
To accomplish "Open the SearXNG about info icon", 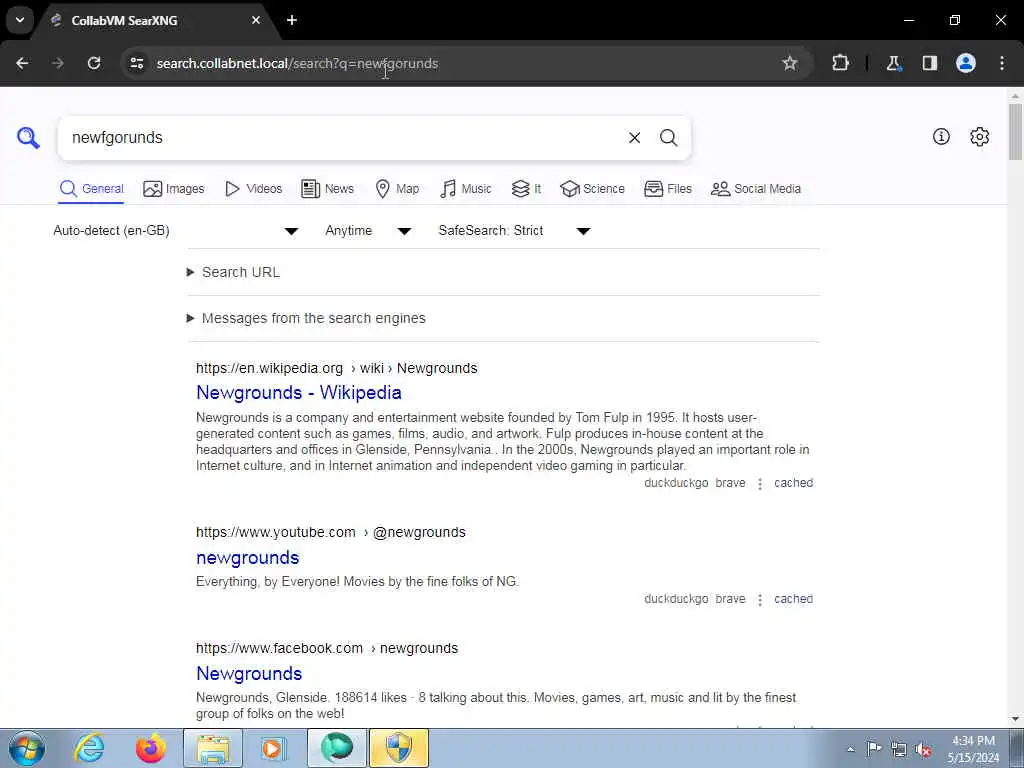I will click(941, 136).
